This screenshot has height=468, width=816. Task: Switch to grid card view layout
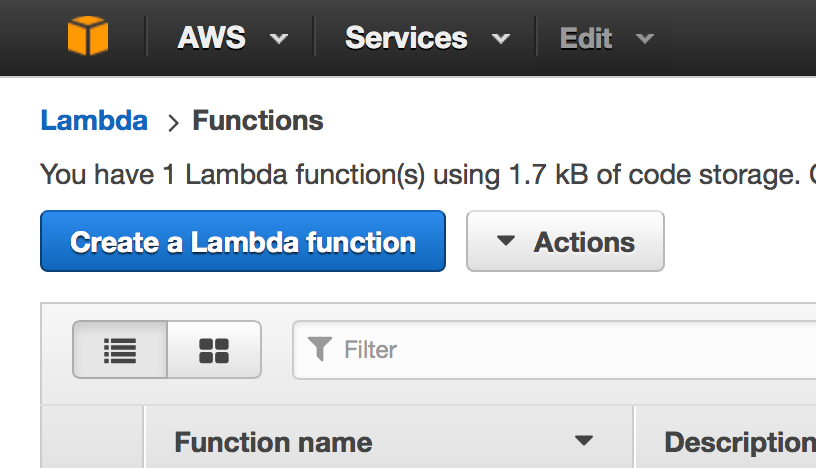click(x=214, y=349)
